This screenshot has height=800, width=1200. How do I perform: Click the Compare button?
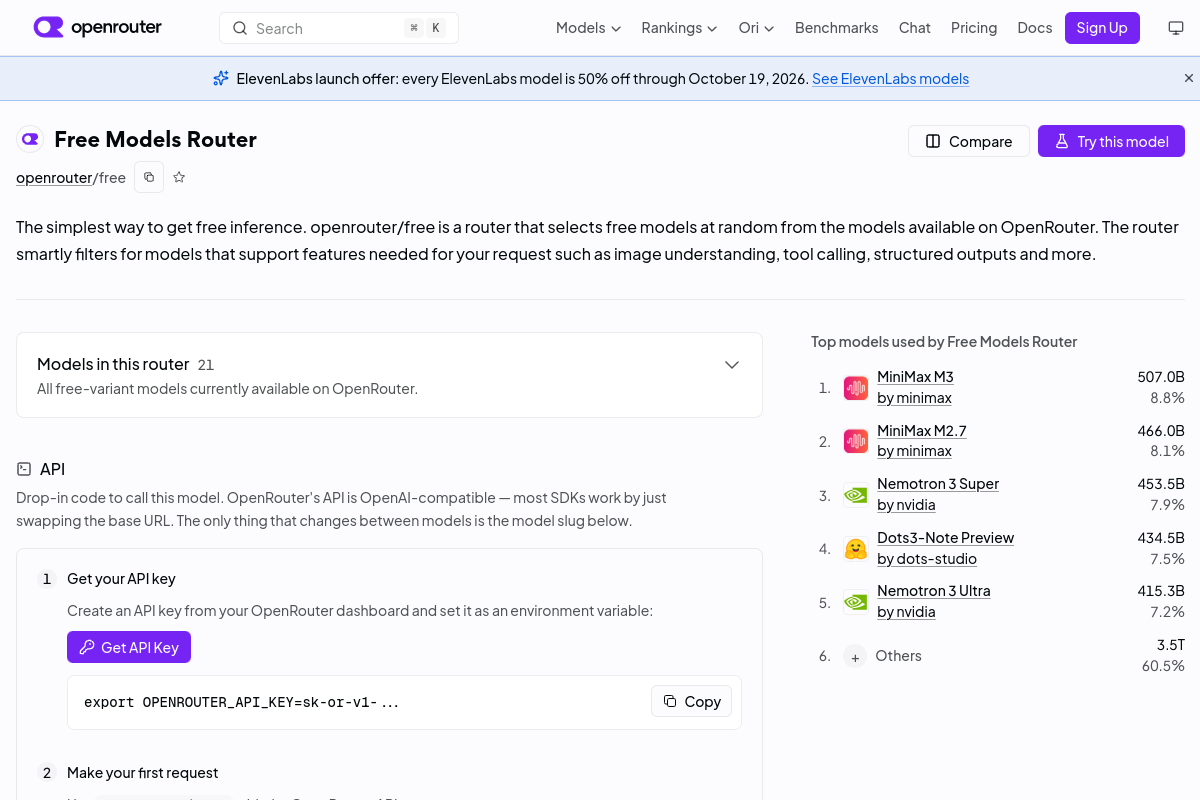pyautogui.click(x=968, y=141)
